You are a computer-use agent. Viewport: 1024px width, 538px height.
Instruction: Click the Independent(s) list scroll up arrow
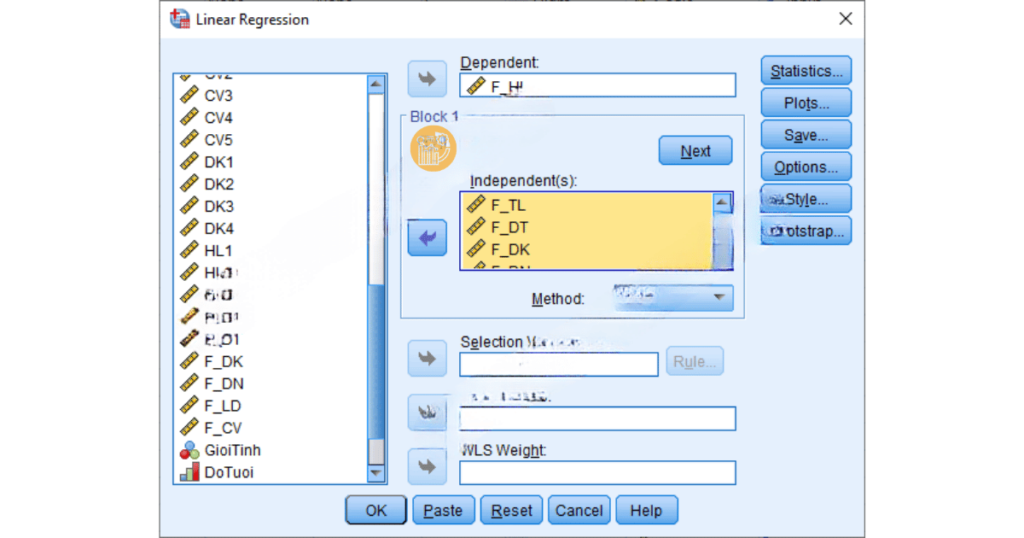click(722, 203)
